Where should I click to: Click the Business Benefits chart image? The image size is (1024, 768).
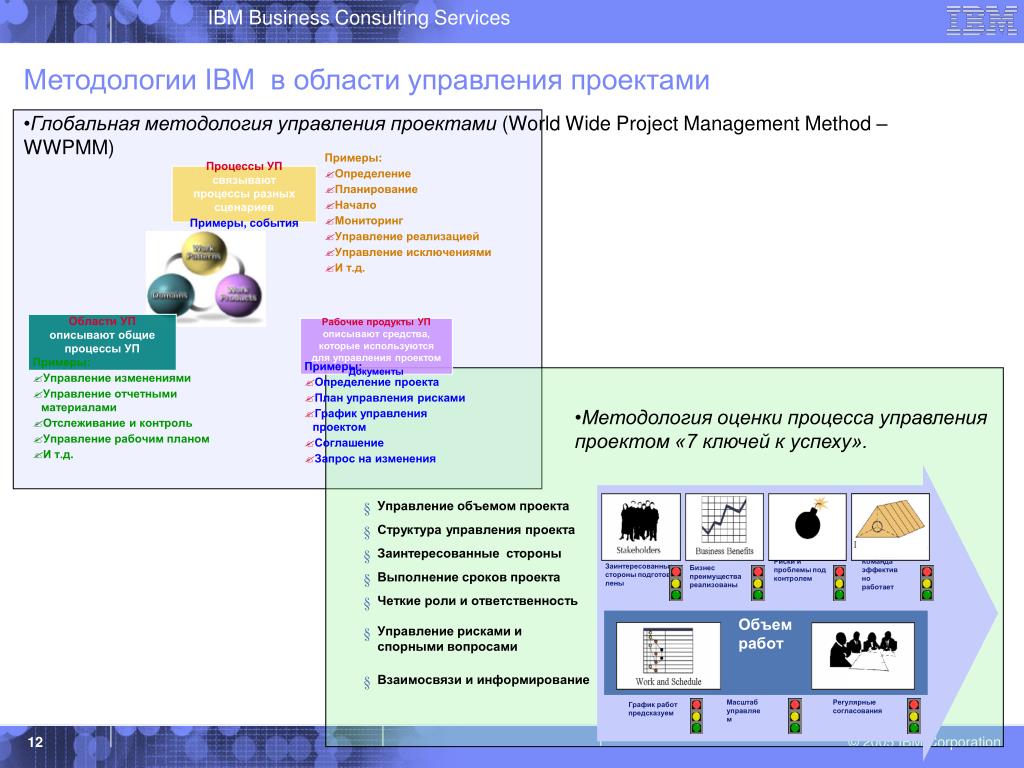click(724, 526)
